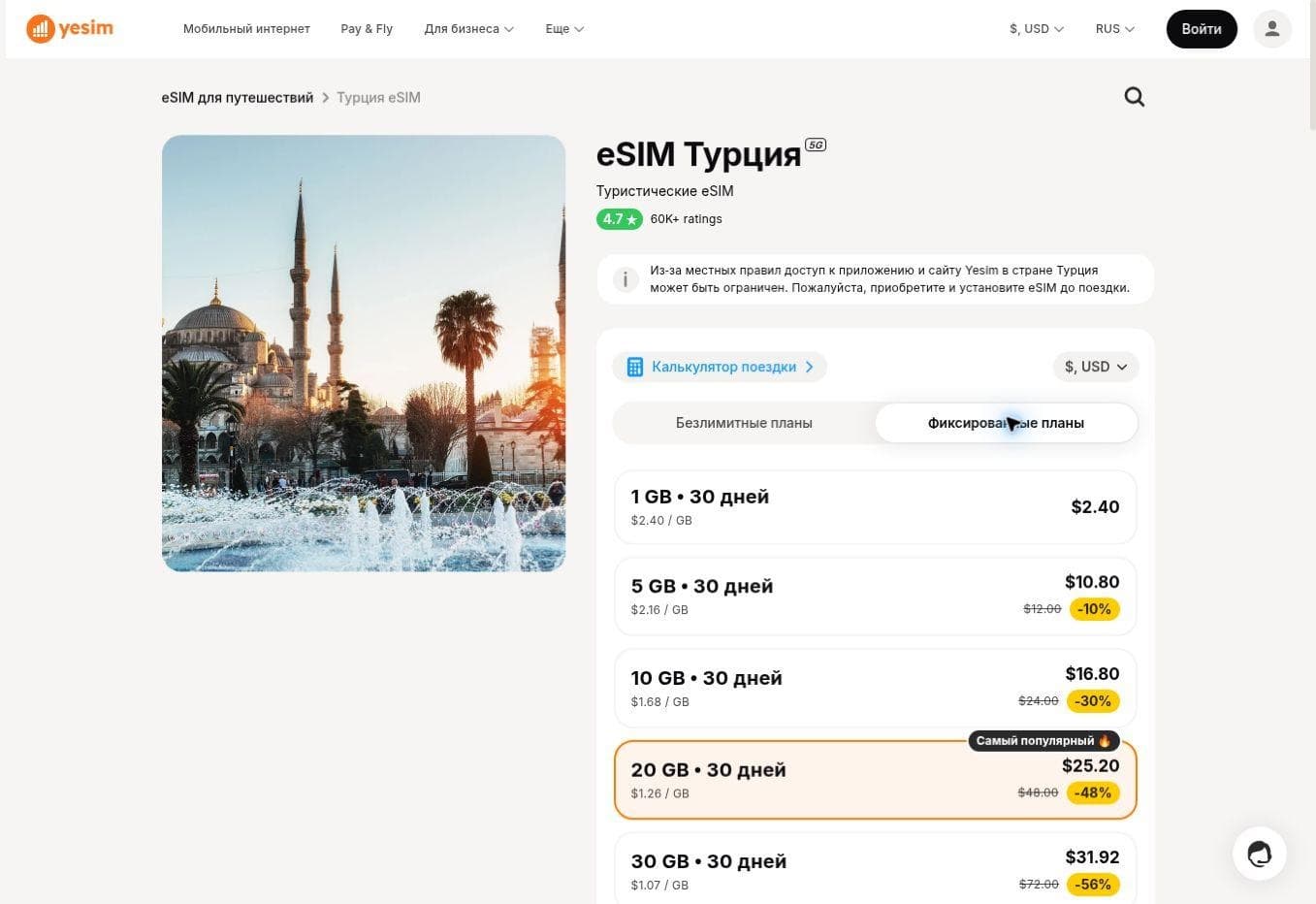This screenshot has width=1316, height=904.
Task: Open search with the magnifier icon
Action: [x=1134, y=97]
